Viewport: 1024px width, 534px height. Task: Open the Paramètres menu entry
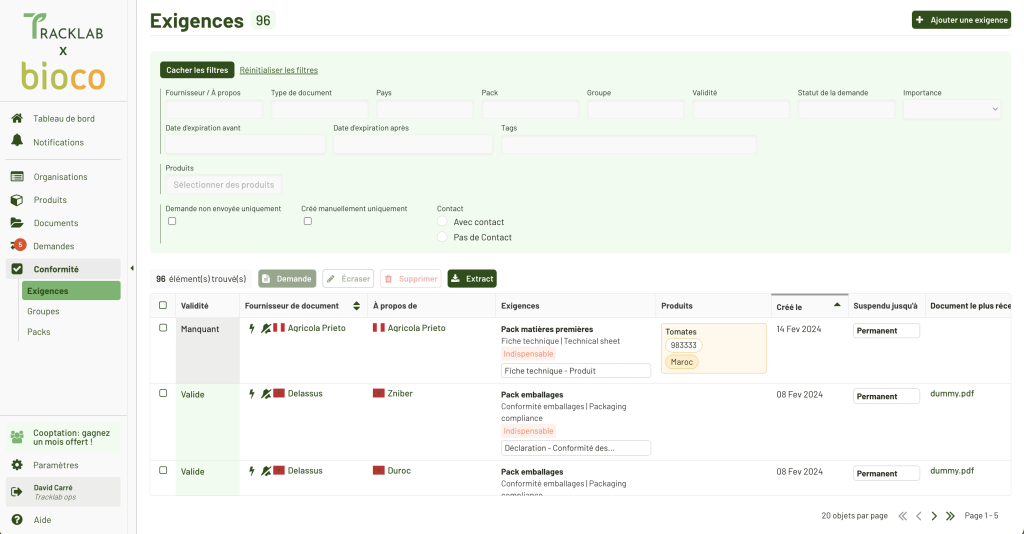tap(56, 465)
